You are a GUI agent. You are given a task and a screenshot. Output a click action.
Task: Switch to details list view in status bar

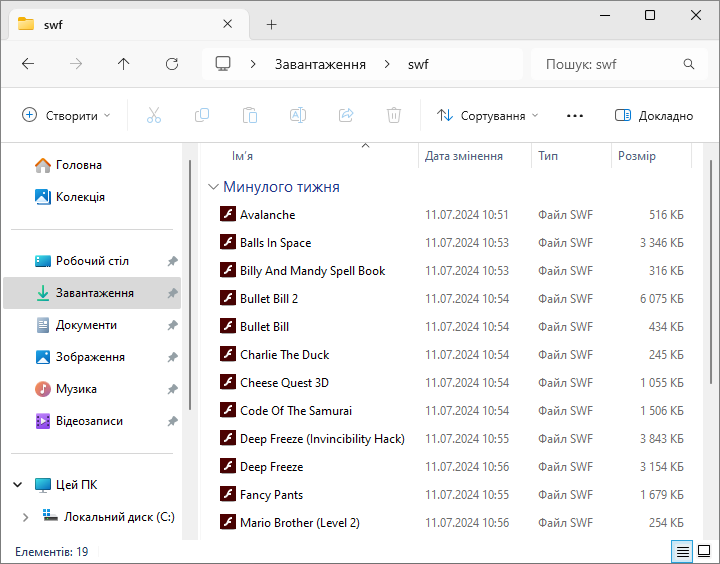coord(683,552)
